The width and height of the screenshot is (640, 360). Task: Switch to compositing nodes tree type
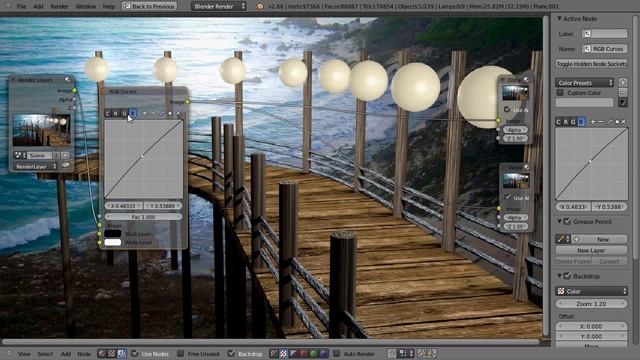tap(121, 353)
